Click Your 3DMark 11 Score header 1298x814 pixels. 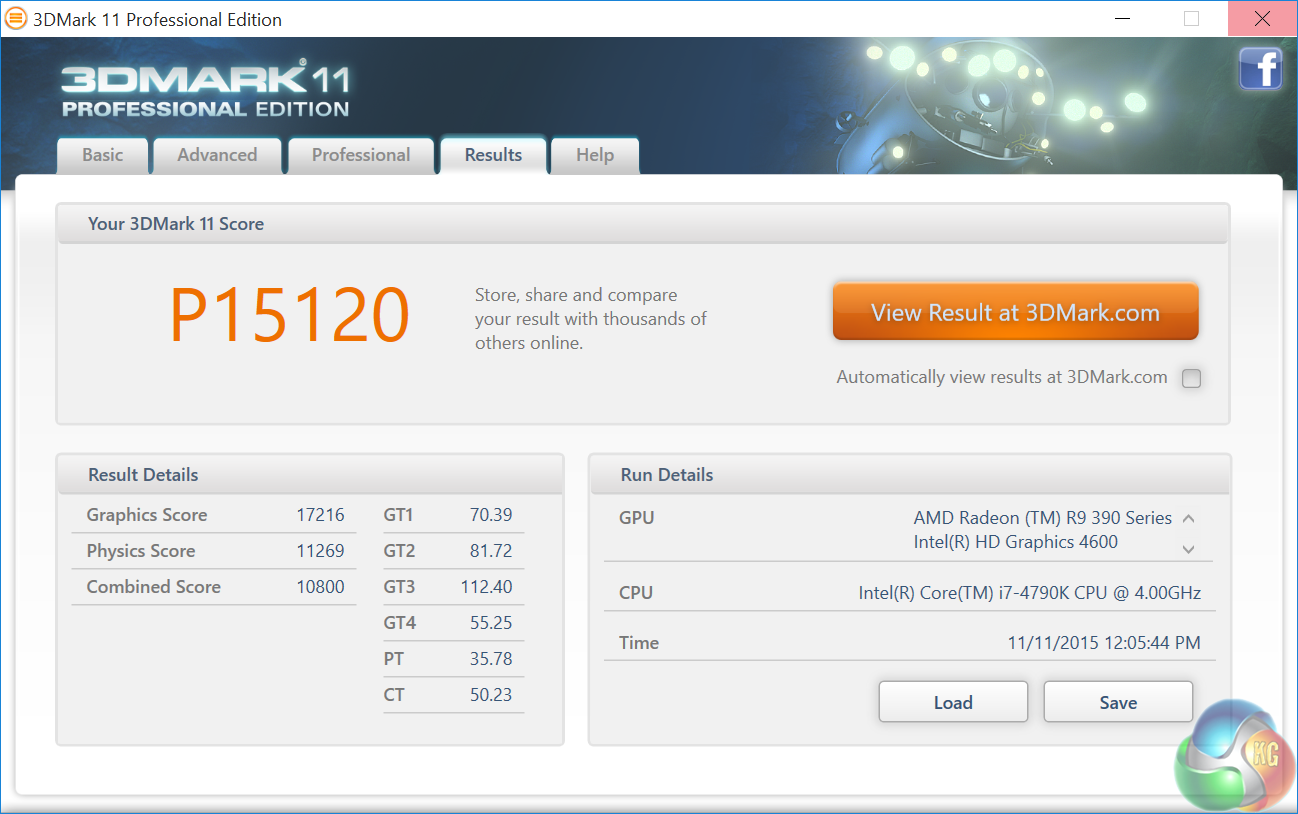[x=644, y=224]
